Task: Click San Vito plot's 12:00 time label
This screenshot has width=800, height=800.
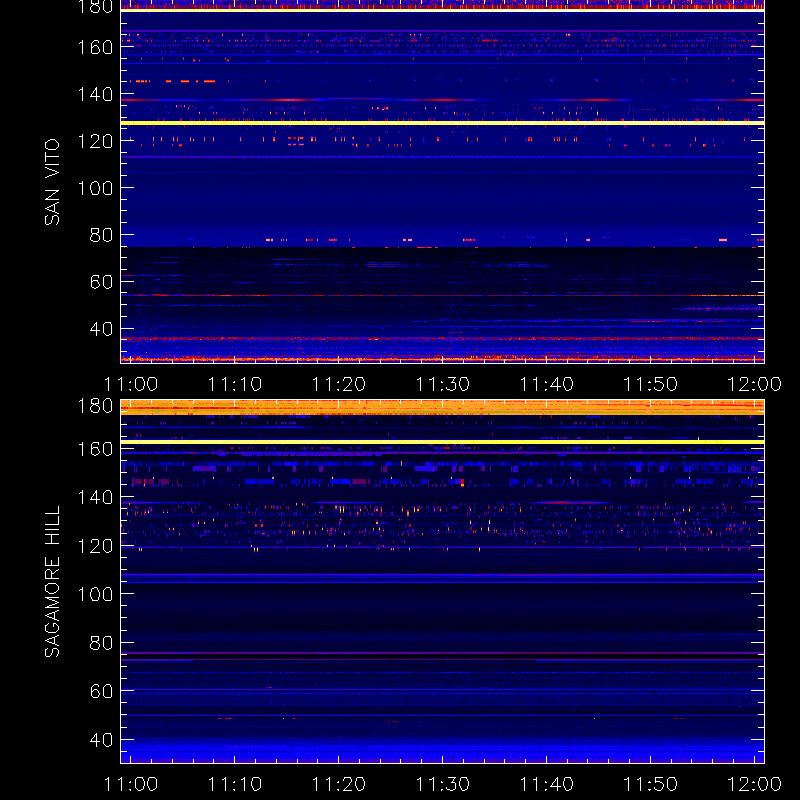Action: pos(754,384)
